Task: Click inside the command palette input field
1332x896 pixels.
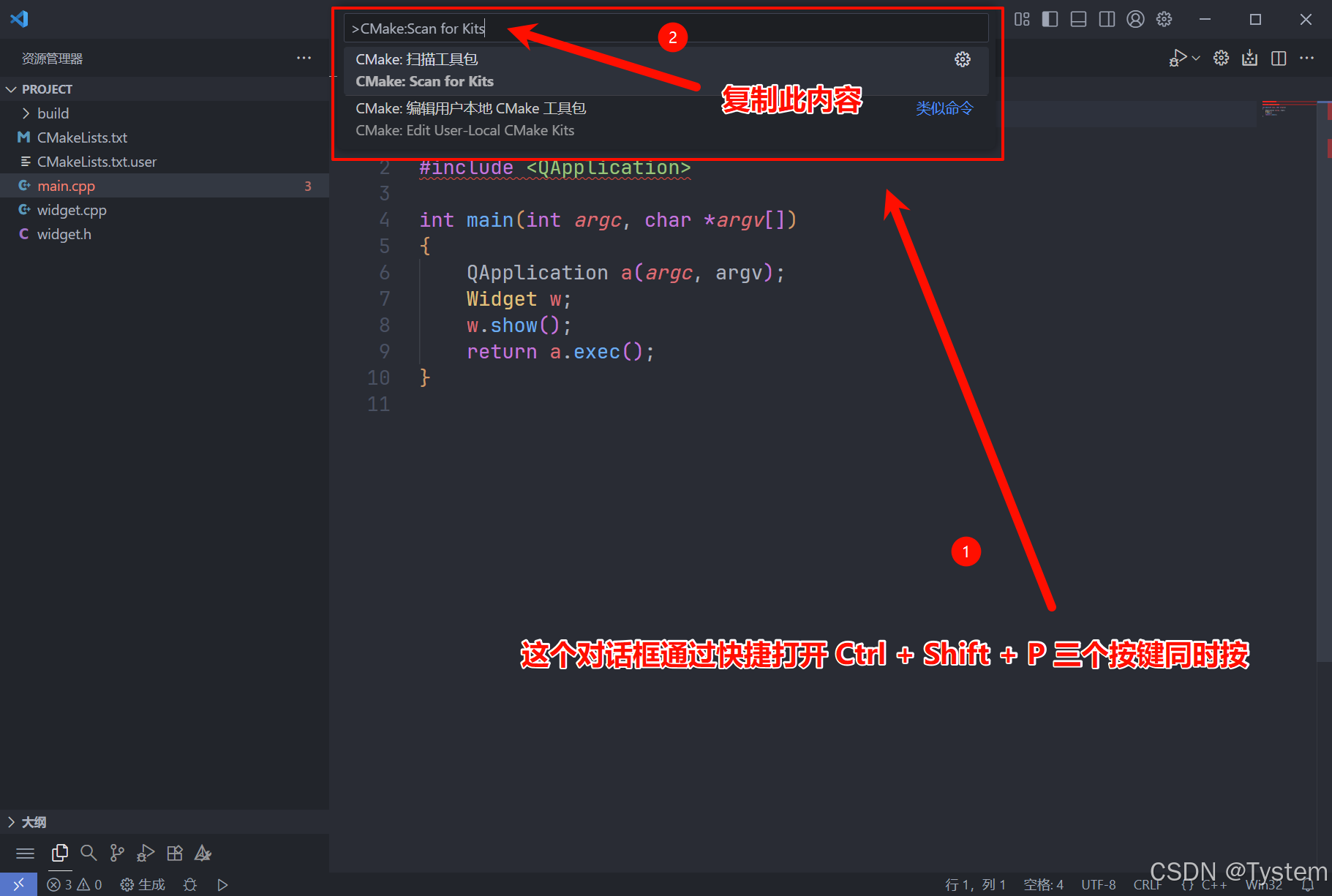Action: tap(666, 29)
